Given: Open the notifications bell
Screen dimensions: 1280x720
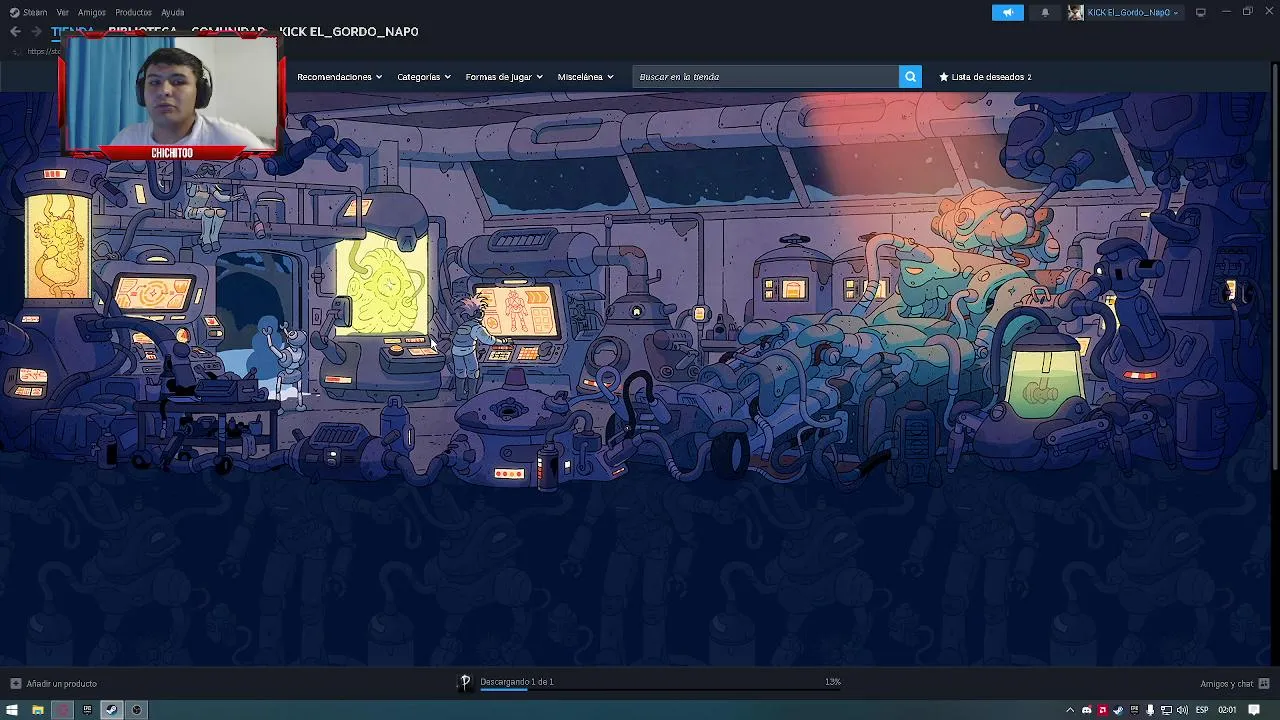Looking at the screenshot, I should (x=1045, y=12).
